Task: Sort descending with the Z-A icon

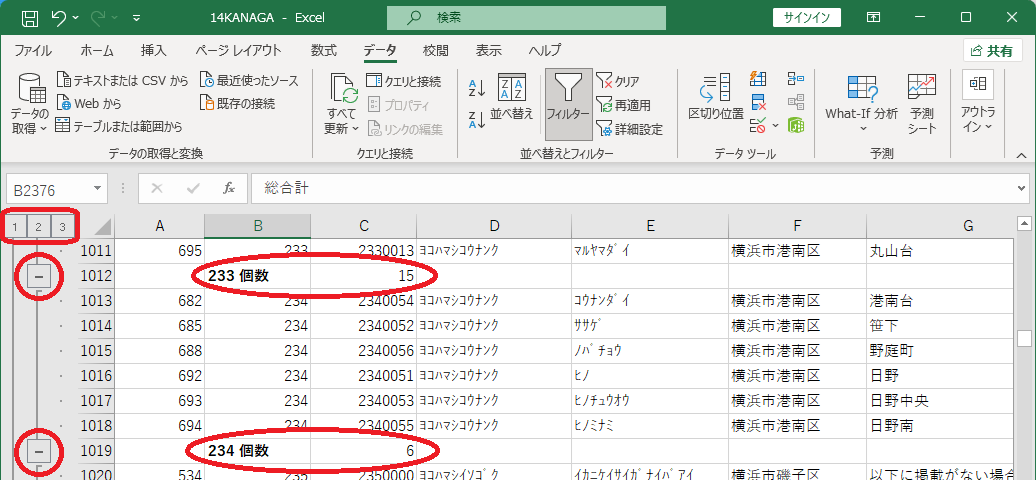Action: pos(477,119)
